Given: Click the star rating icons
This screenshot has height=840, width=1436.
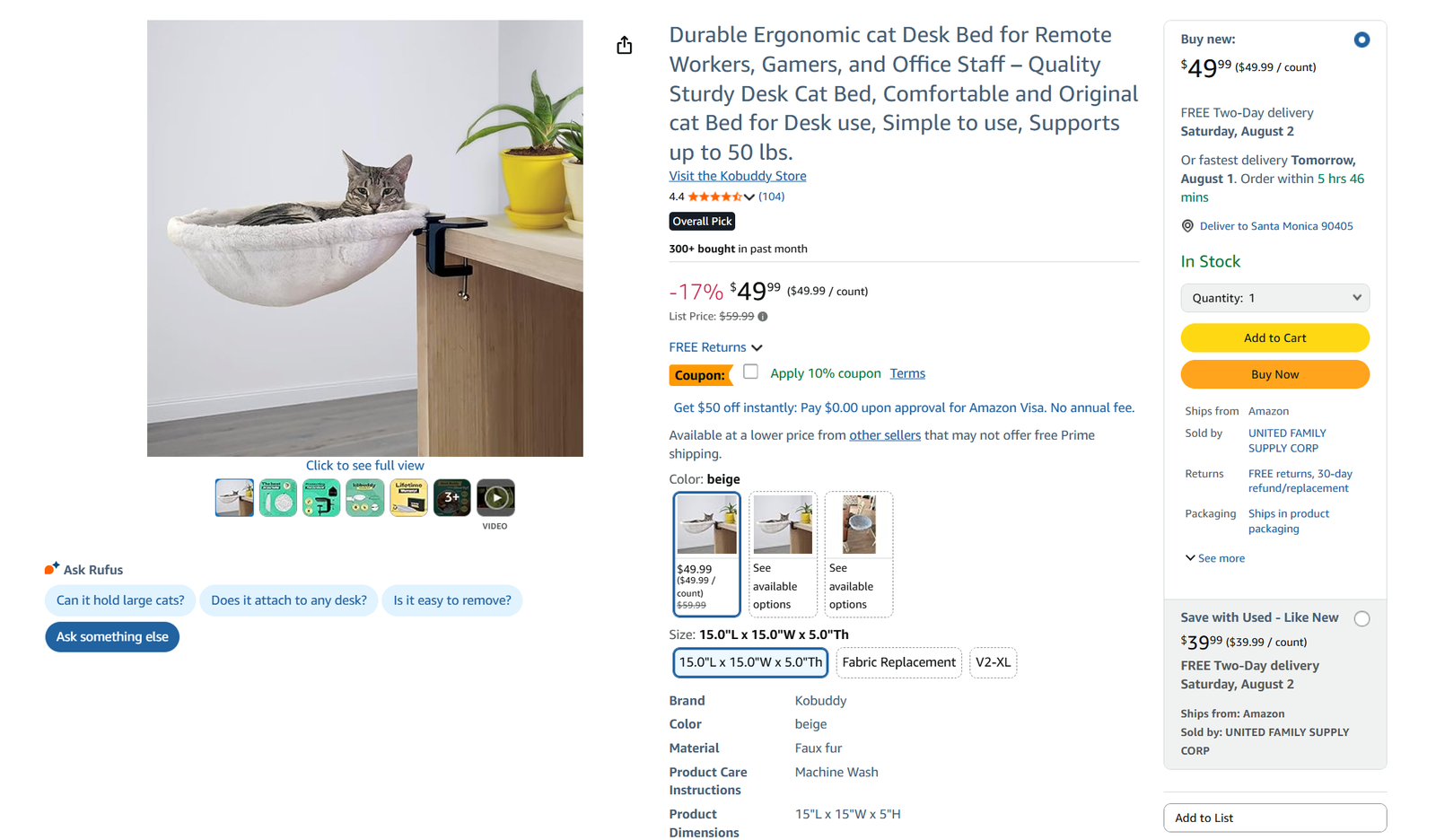Looking at the screenshot, I should pos(715,197).
